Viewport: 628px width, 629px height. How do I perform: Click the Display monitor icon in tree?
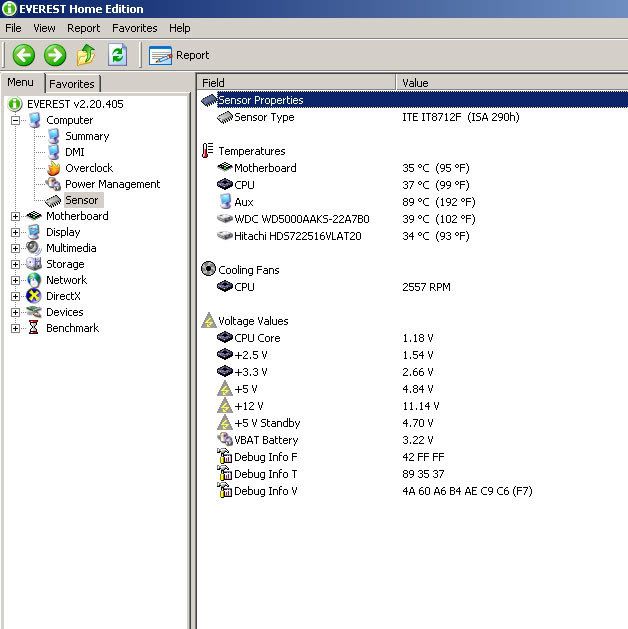pos(34,232)
